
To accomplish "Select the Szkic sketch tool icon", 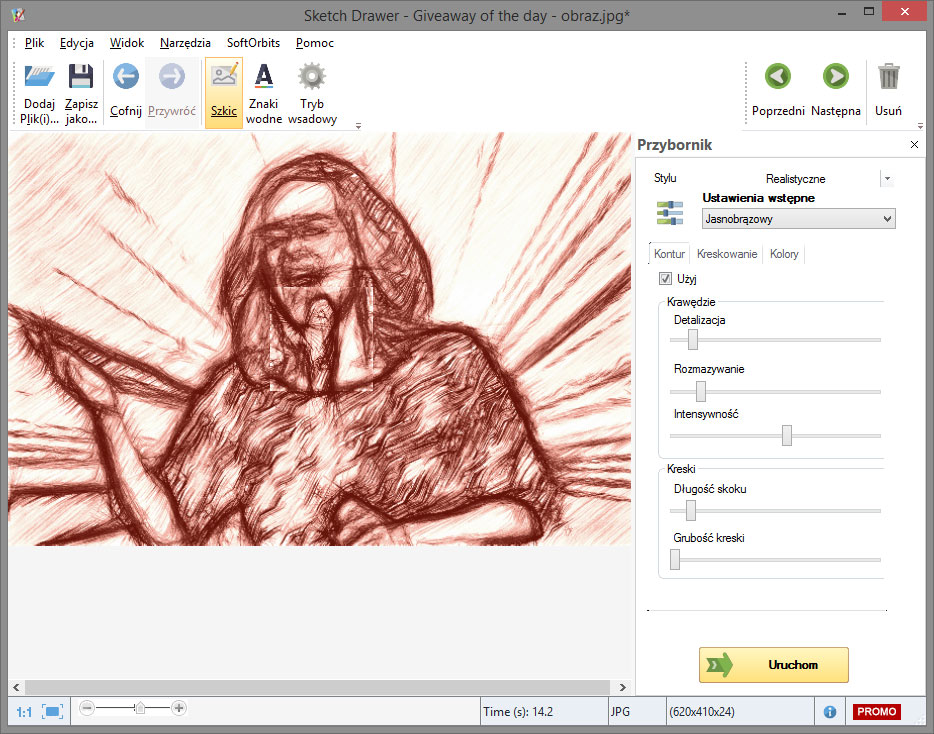I will tap(224, 78).
